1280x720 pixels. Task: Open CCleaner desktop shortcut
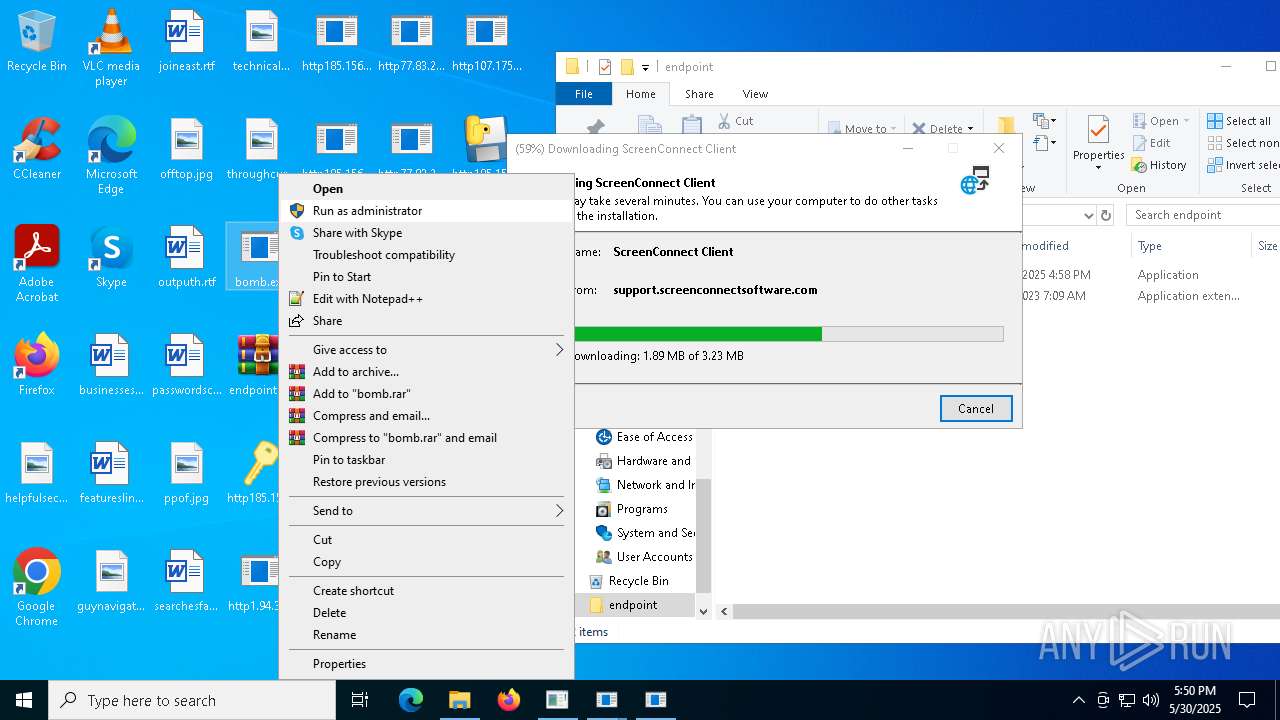(x=37, y=150)
